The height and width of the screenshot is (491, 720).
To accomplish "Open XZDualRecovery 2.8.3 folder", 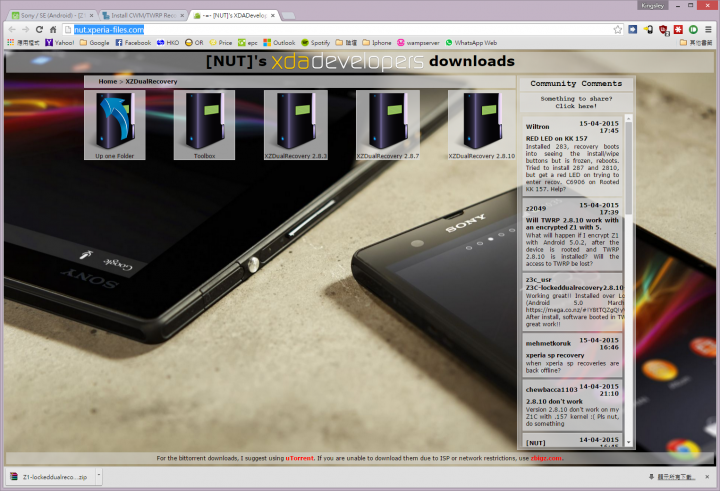I will click(296, 125).
